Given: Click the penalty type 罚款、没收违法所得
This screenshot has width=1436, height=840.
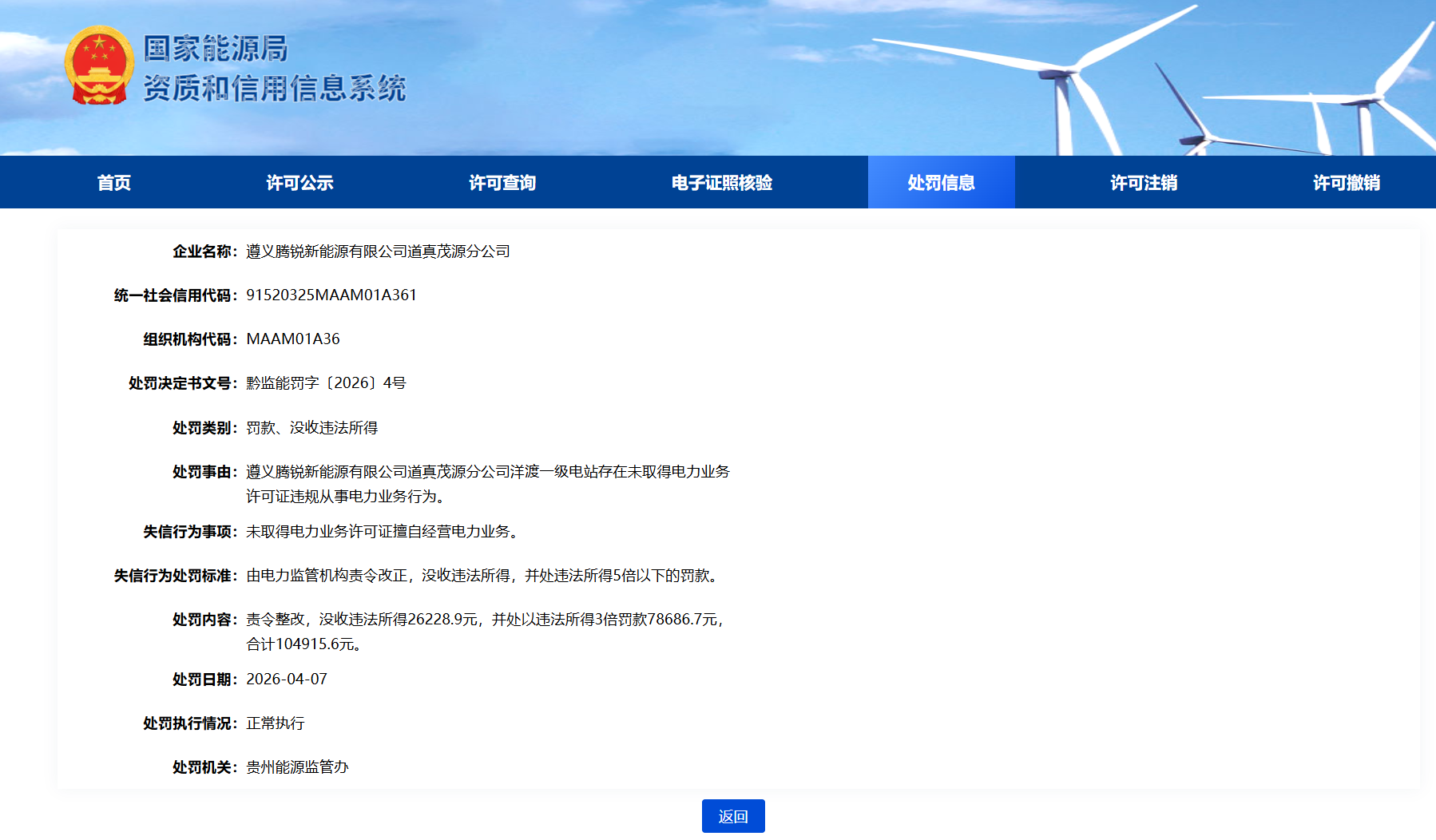Looking at the screenshot, I should coord(311,428).
